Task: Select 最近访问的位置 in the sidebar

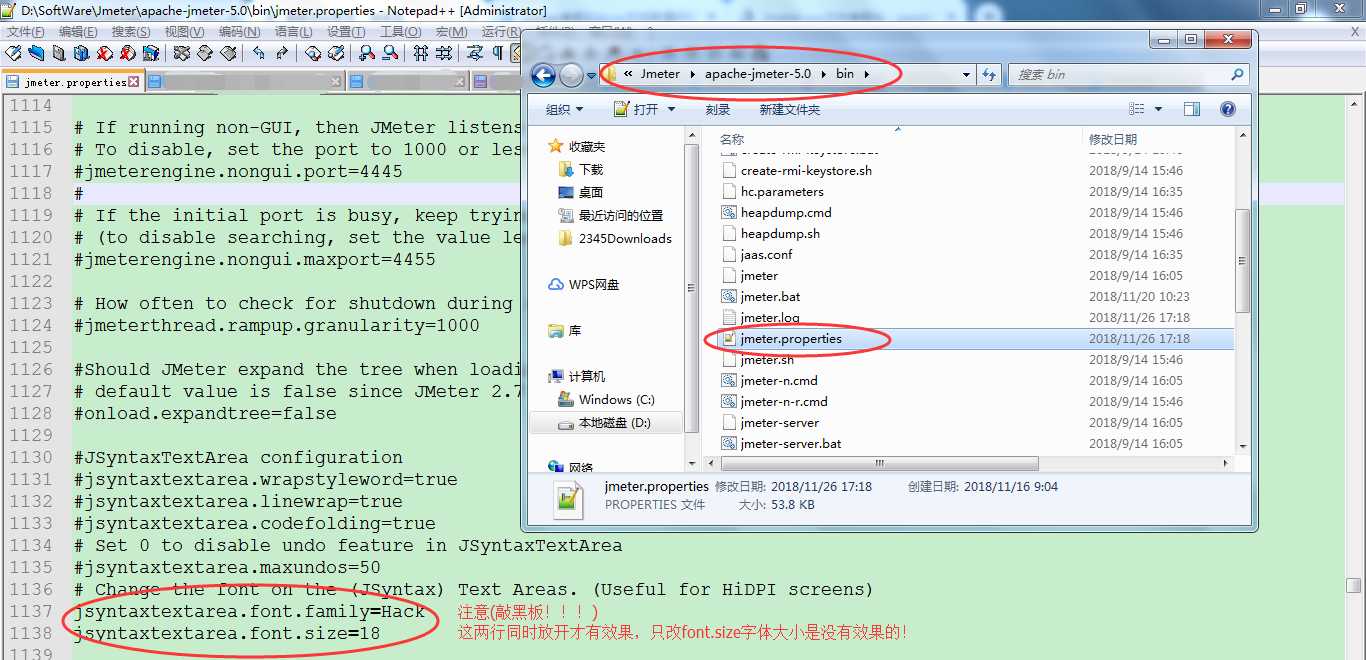Action: point(611,215)
